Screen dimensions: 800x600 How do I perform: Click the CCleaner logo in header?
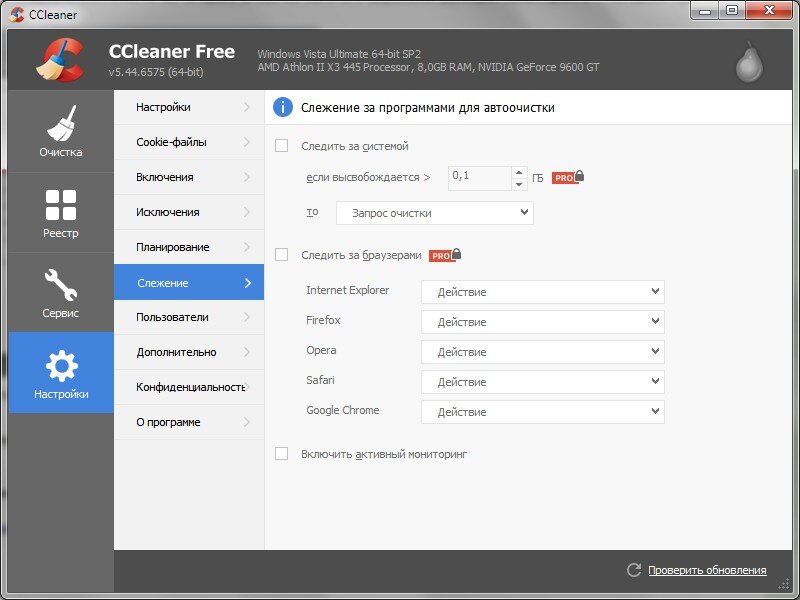pyautogui.click(x=60, y=60)
